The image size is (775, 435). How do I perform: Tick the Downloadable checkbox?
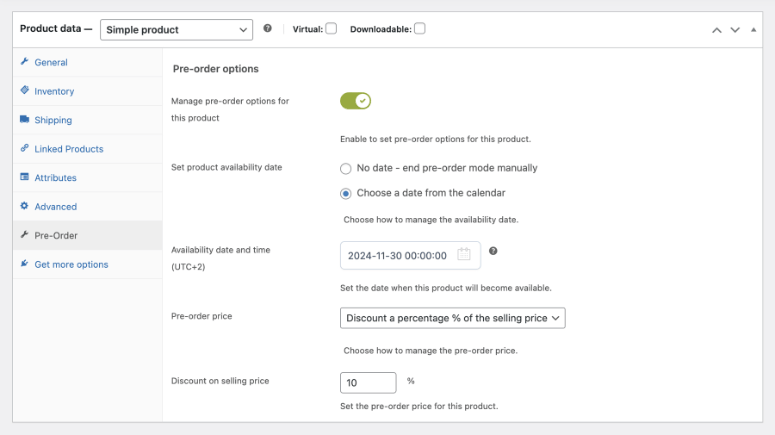click(420, 29)
